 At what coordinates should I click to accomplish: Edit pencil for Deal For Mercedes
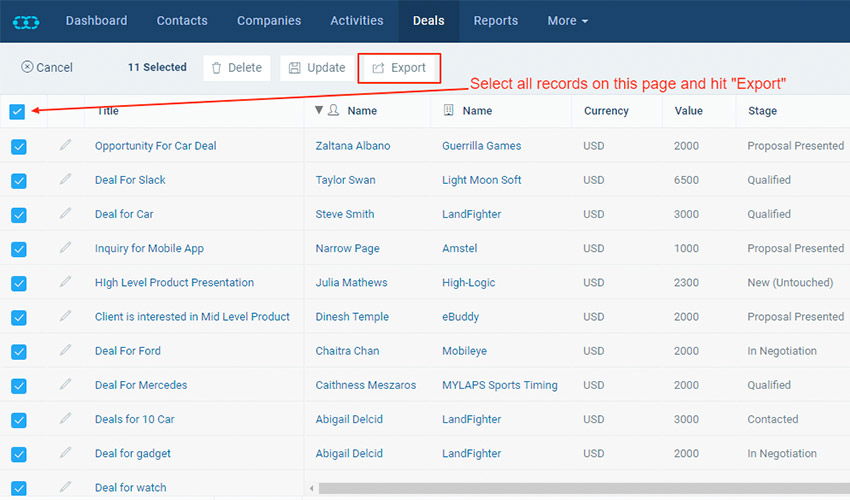click(65, 384)
